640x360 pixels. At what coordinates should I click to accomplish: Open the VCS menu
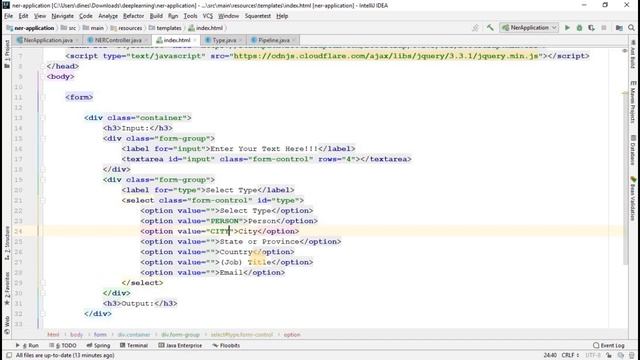tap(208, 16)
